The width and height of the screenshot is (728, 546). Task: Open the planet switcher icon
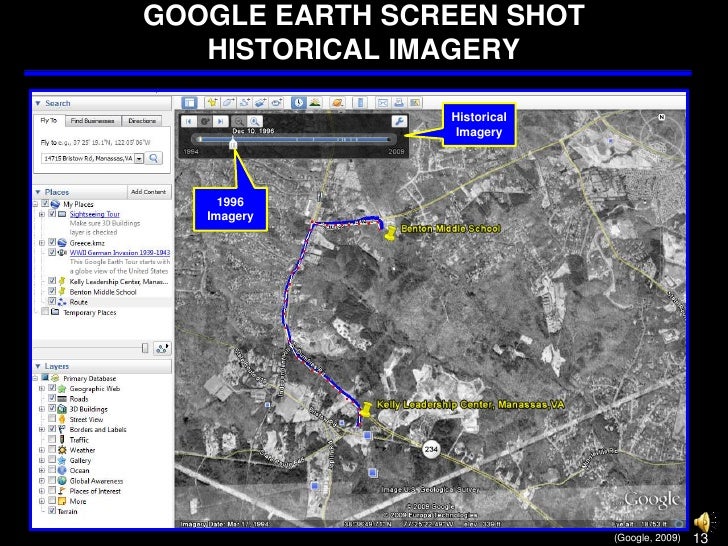point(337,103)
